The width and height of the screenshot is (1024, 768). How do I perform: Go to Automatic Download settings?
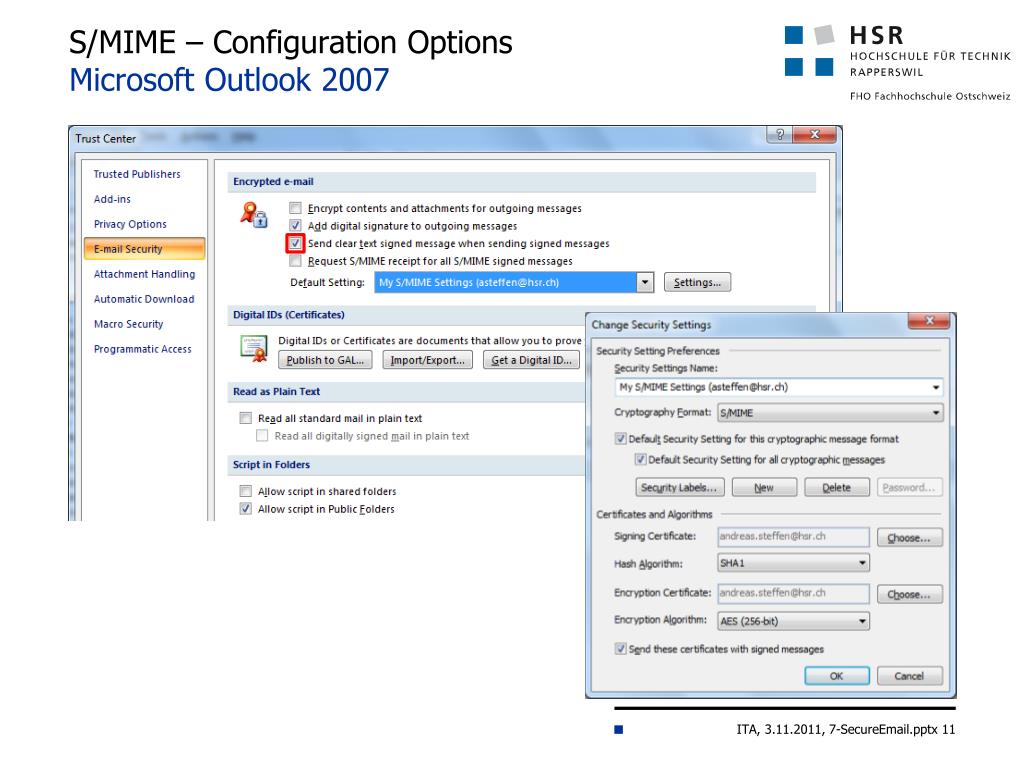tap(144, 299)
